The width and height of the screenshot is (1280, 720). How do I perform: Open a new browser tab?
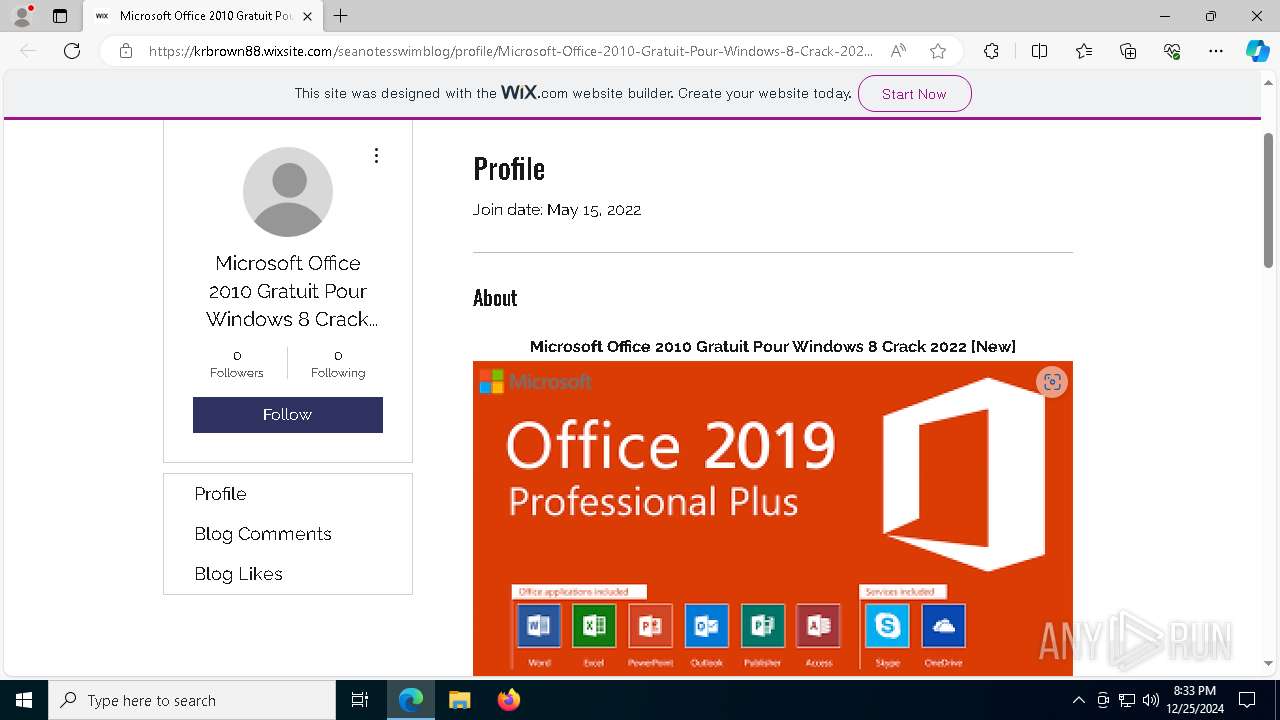pos(341,16)
